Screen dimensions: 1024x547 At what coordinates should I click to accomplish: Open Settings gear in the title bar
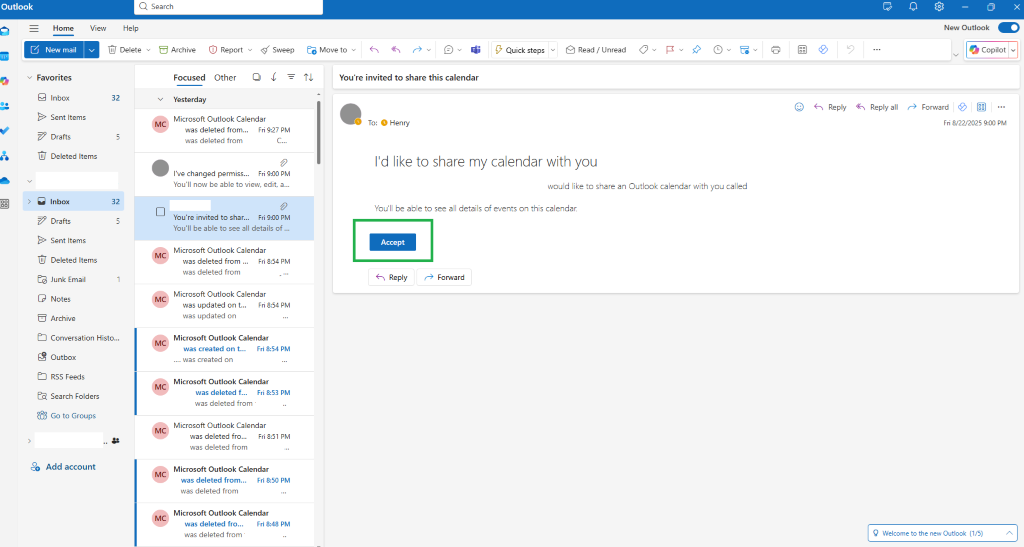[x=939, y=7]
